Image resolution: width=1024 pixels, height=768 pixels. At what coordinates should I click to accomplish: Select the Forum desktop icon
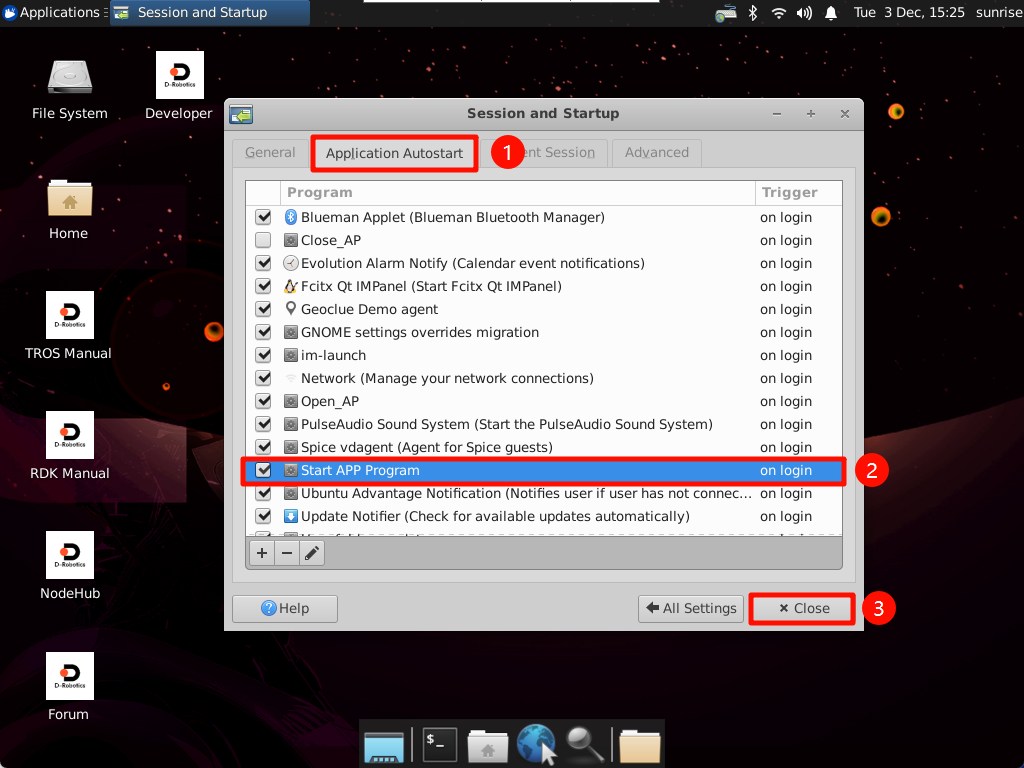tap(69, 687)
